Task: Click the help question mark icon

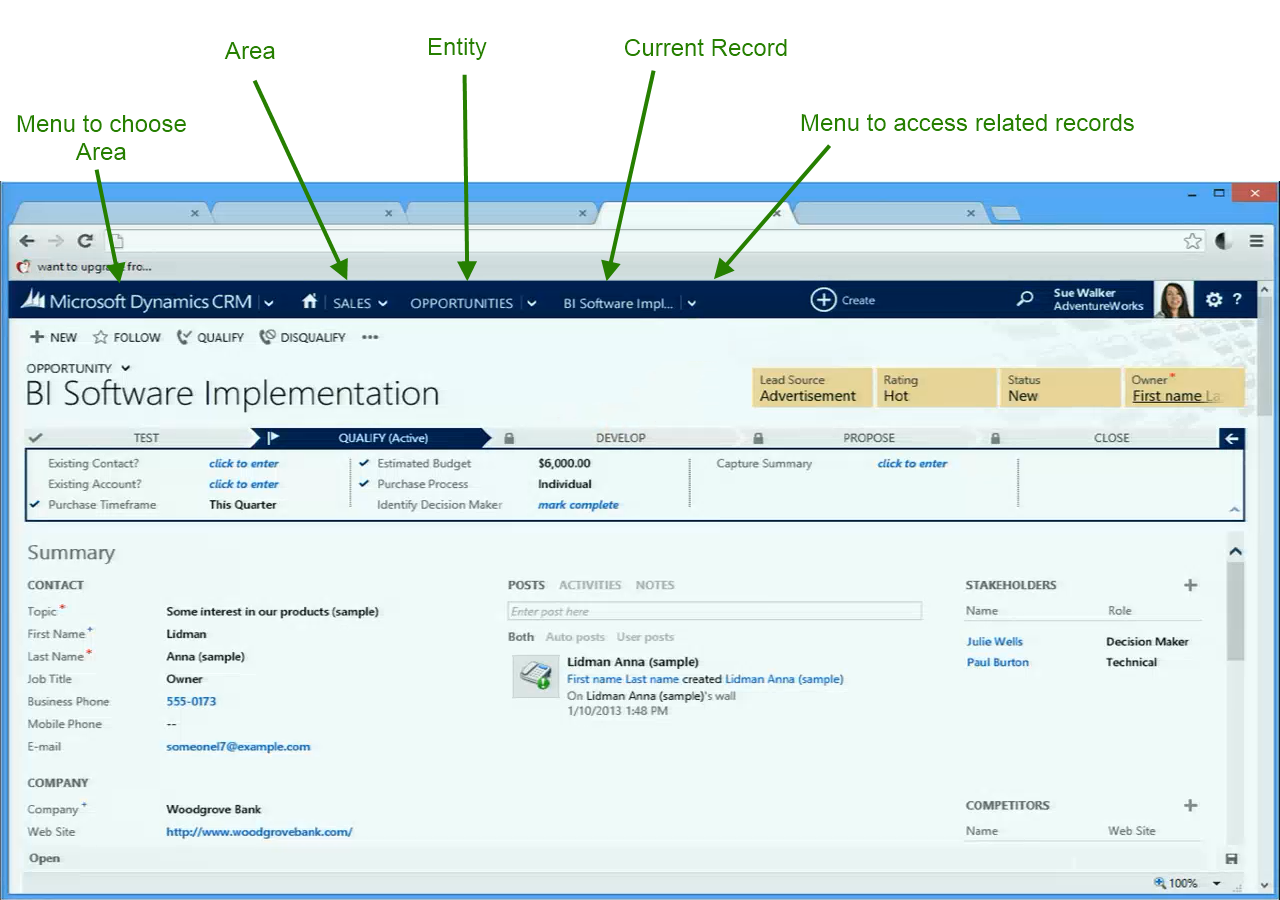Action: click(1237, 299)
